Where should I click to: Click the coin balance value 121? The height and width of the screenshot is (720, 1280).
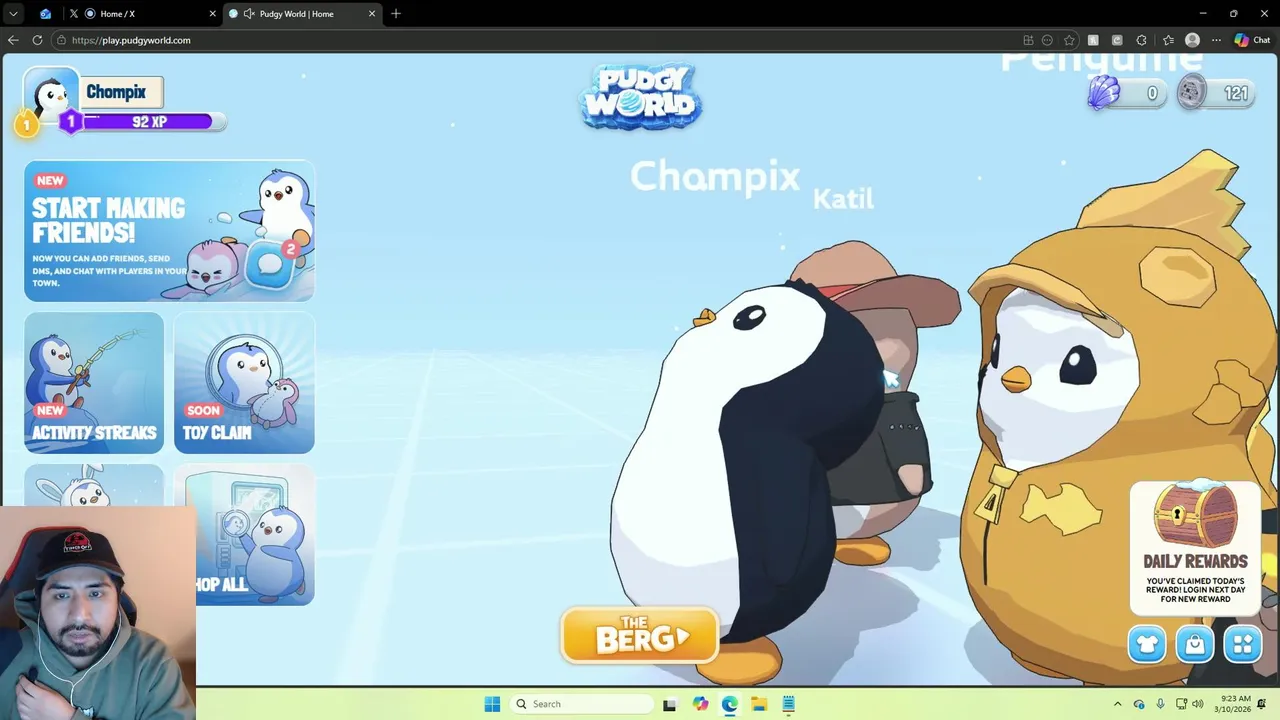(x=1236, y=93)
